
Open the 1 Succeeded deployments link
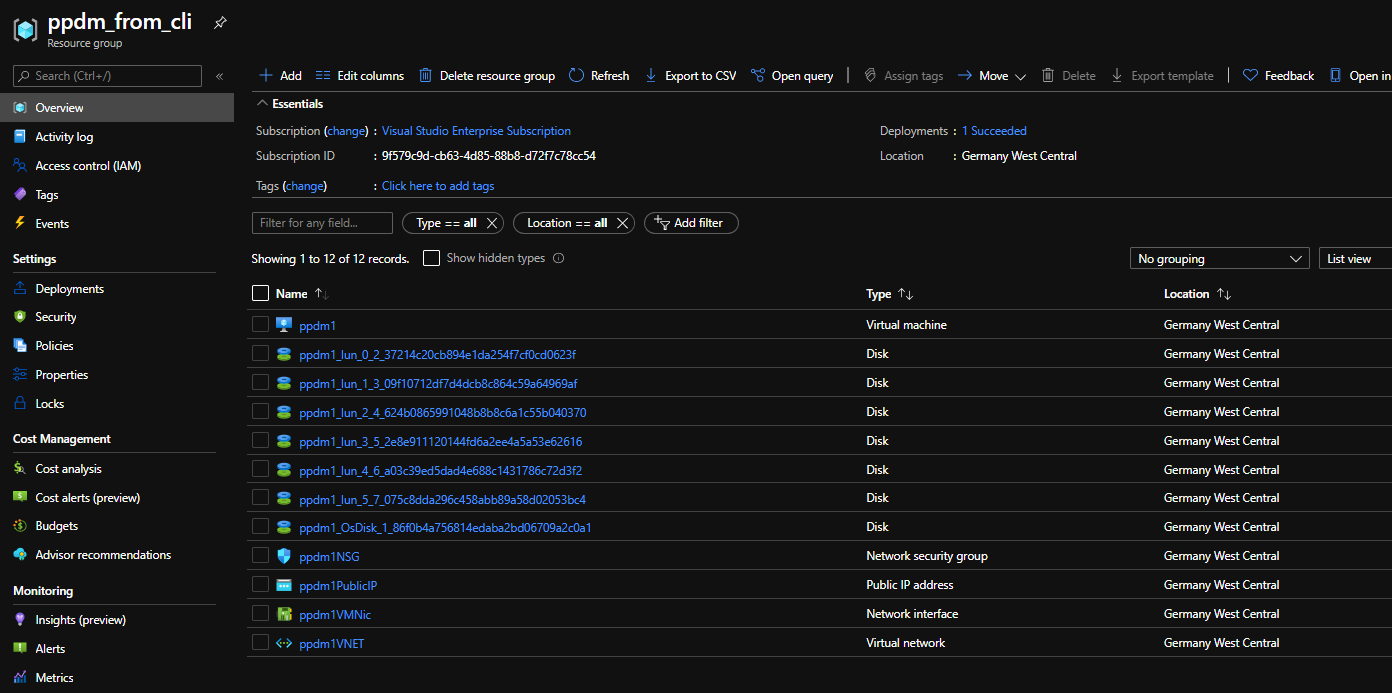[x=994, y=131]
